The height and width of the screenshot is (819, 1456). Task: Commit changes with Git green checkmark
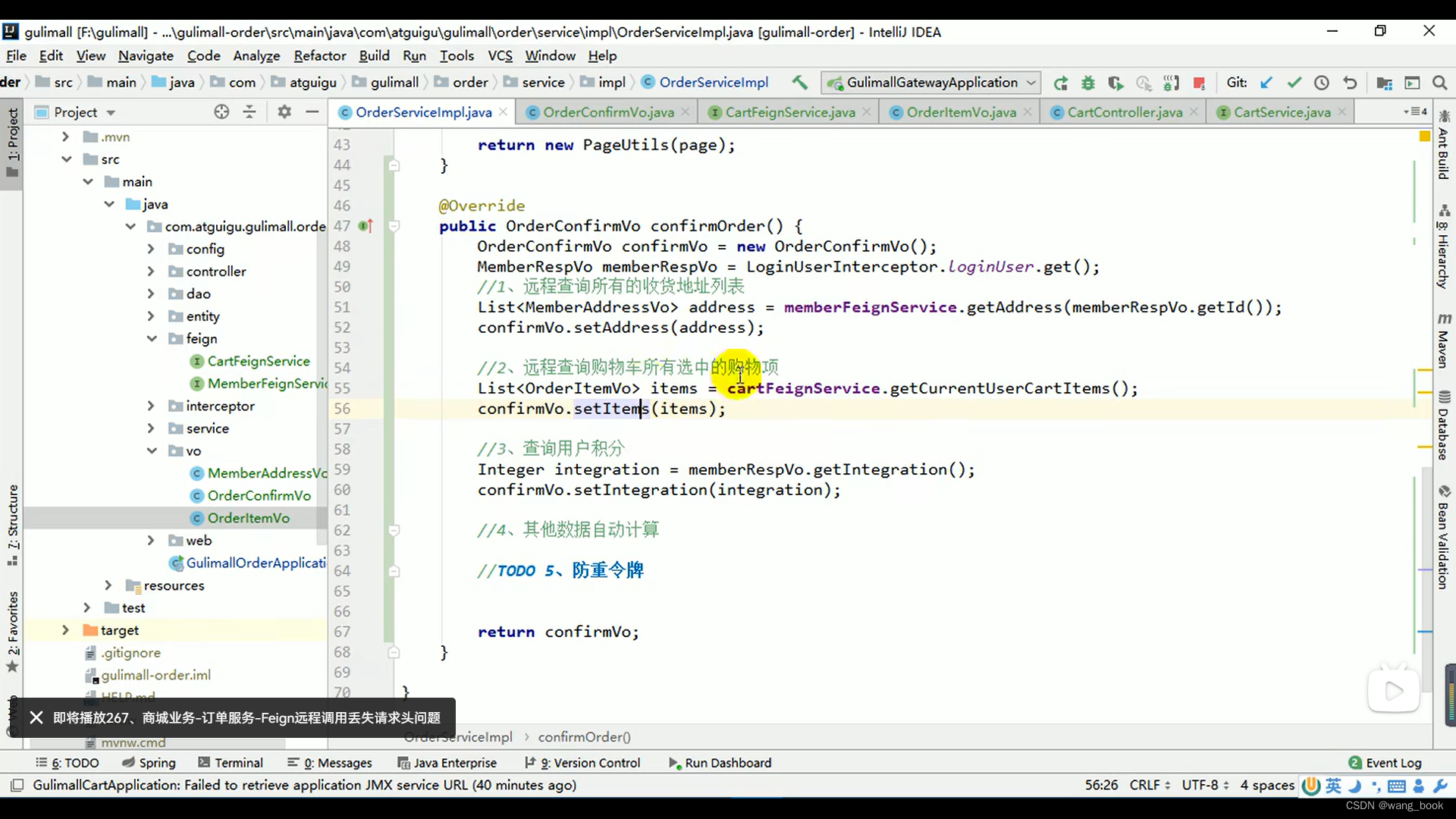1294,83
